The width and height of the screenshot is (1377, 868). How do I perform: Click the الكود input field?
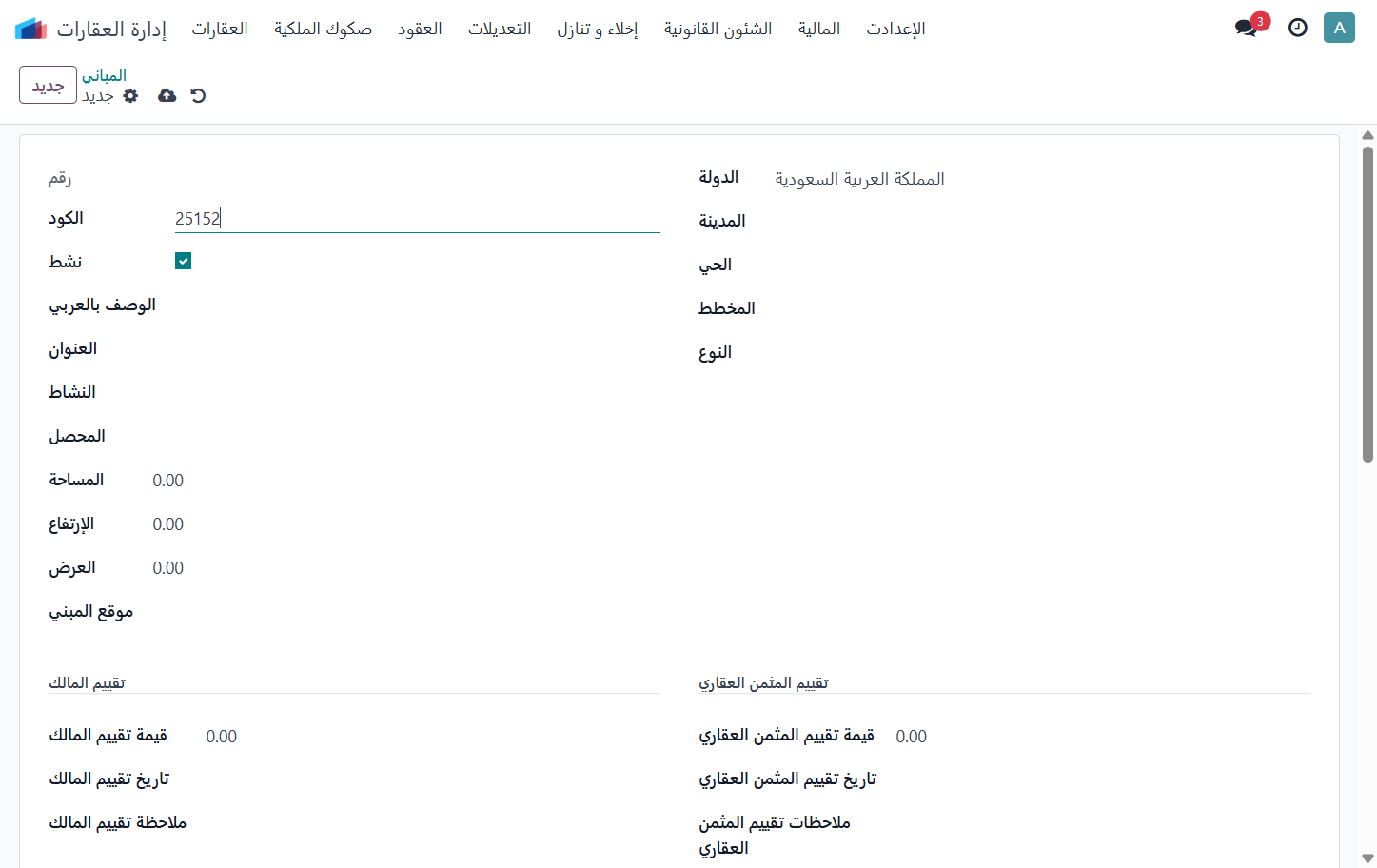[x=417, y=218]
